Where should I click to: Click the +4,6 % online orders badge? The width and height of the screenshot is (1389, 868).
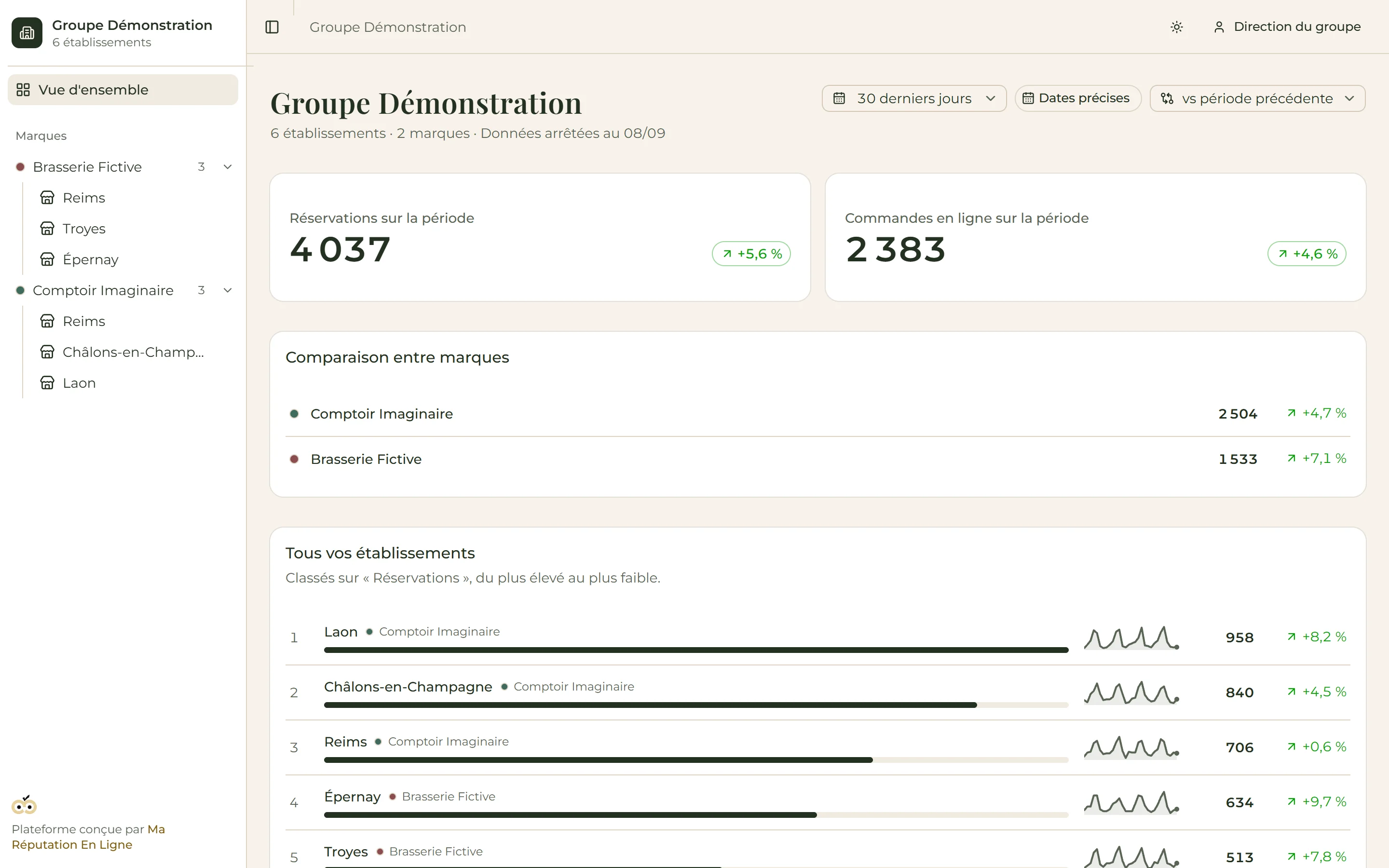(1307, 254)
